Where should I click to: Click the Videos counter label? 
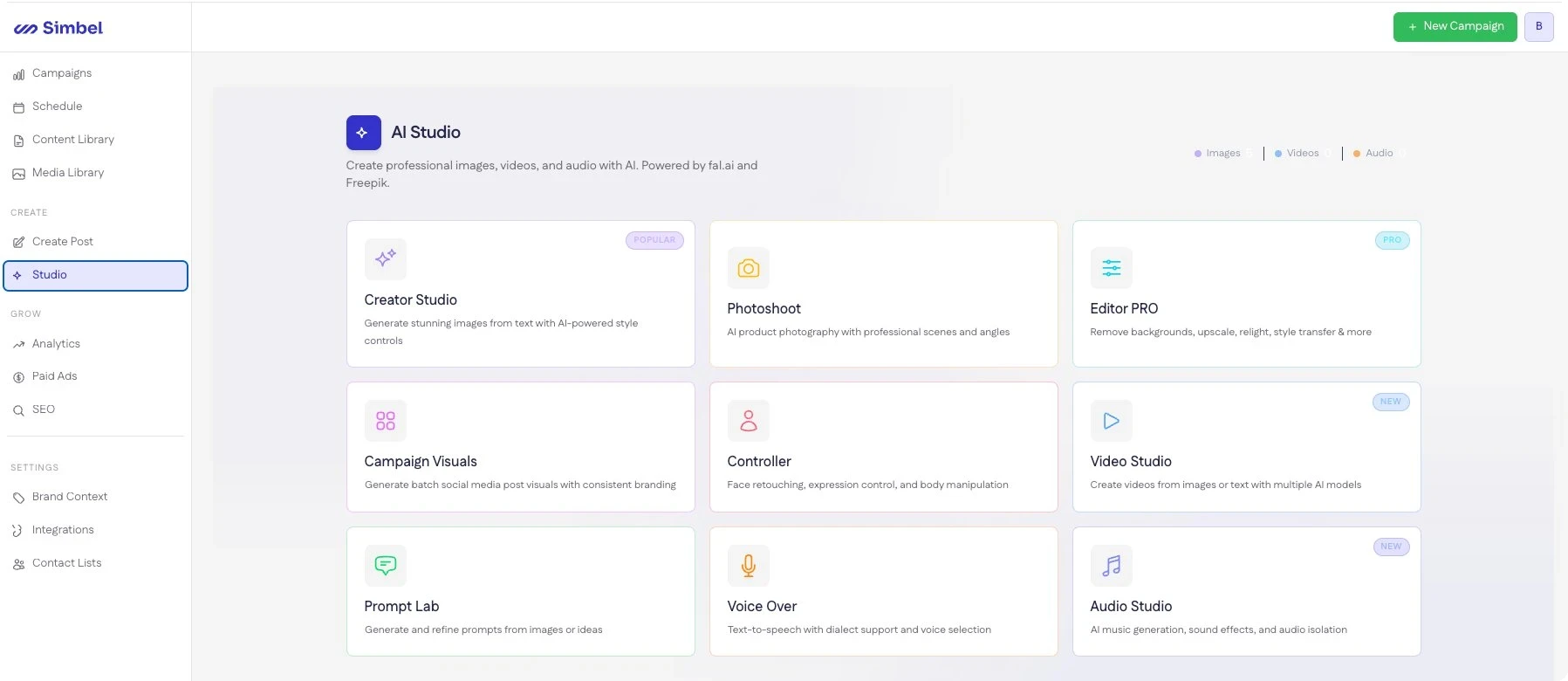click(x=1303, y=154)
